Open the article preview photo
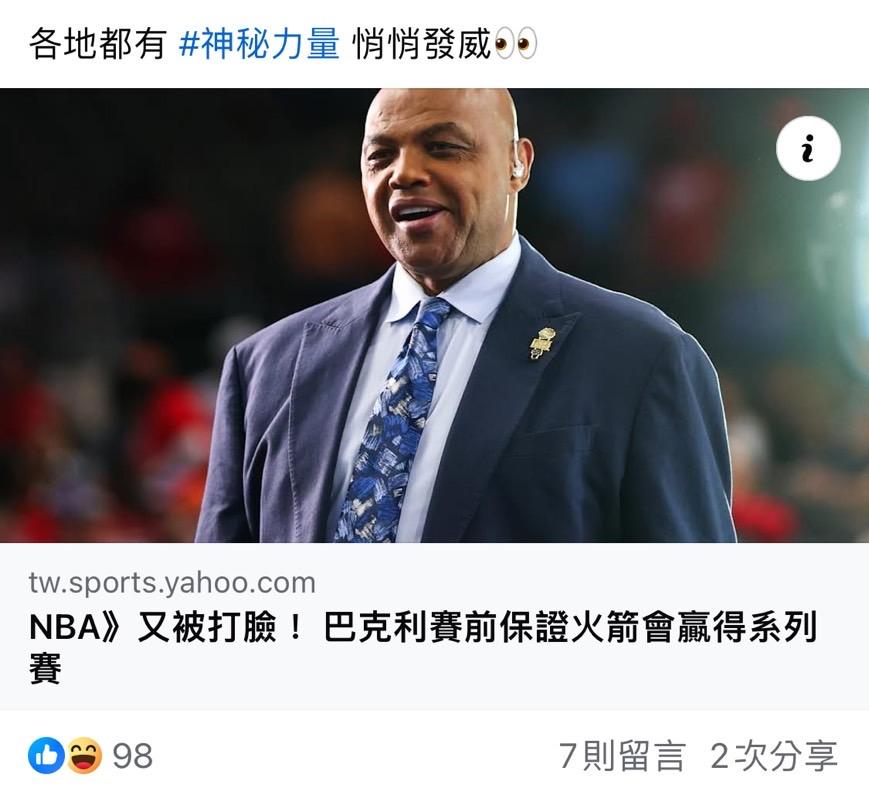Image resolution: width=869 pixels, height=788 pixels. click(434, 315)
